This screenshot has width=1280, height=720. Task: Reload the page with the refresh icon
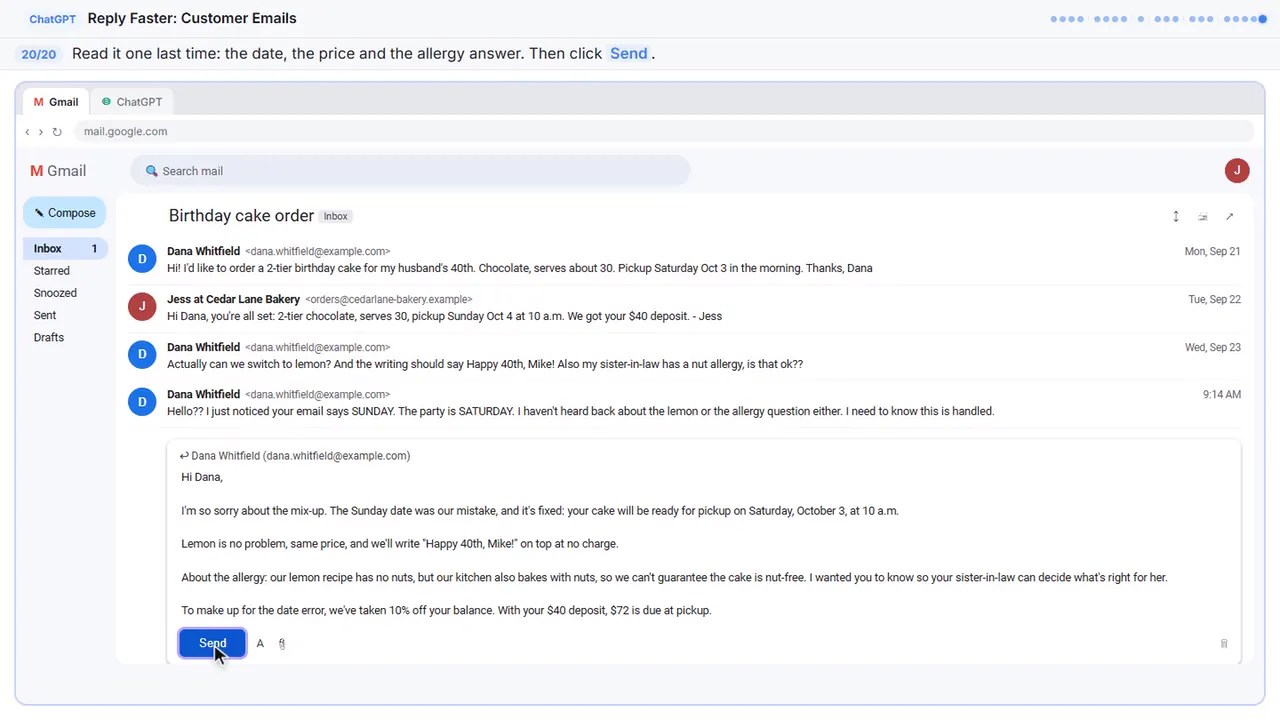57,132
